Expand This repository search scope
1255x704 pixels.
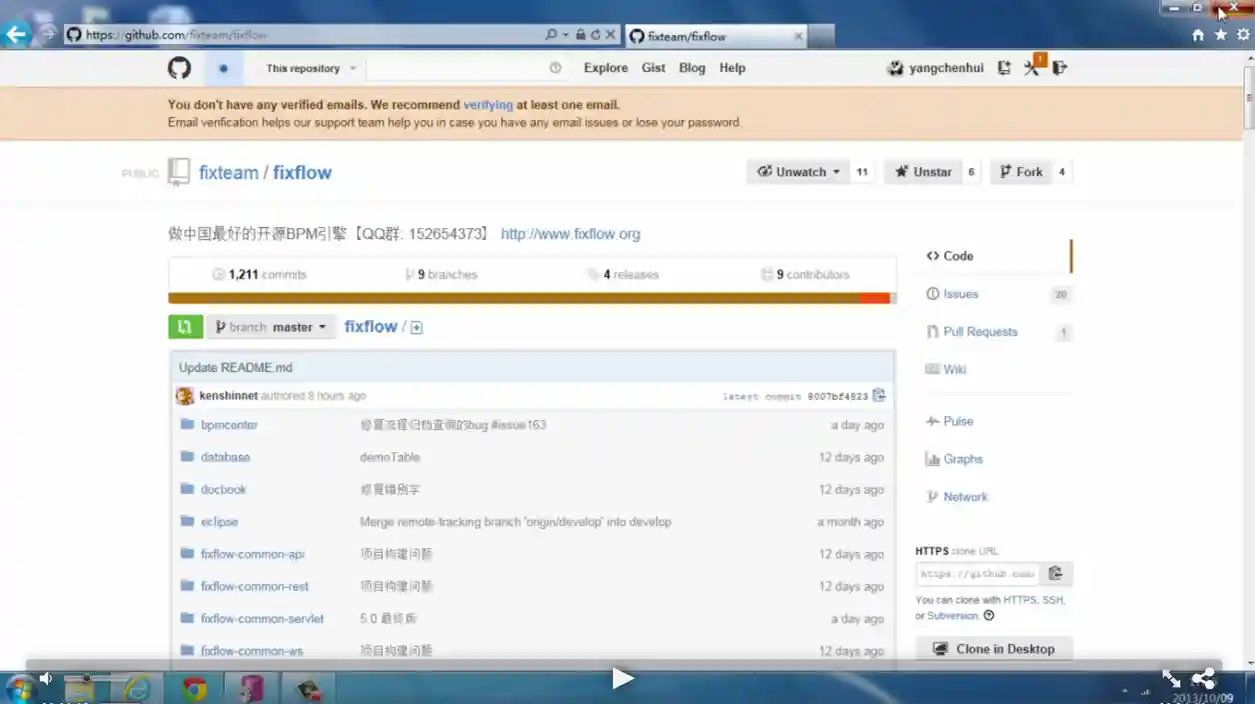[x=311, y=68]
